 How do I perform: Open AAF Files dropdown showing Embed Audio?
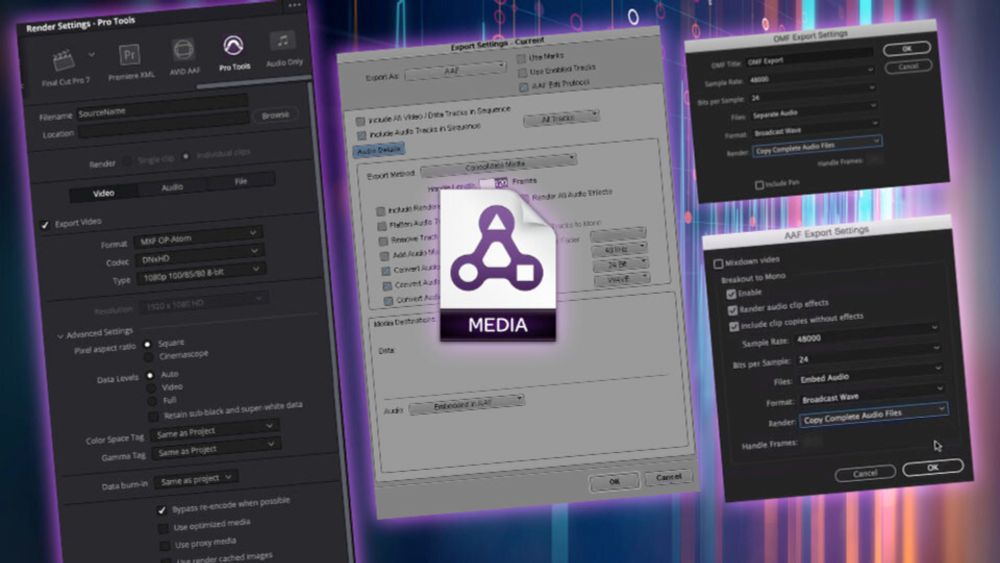(871, 374)
